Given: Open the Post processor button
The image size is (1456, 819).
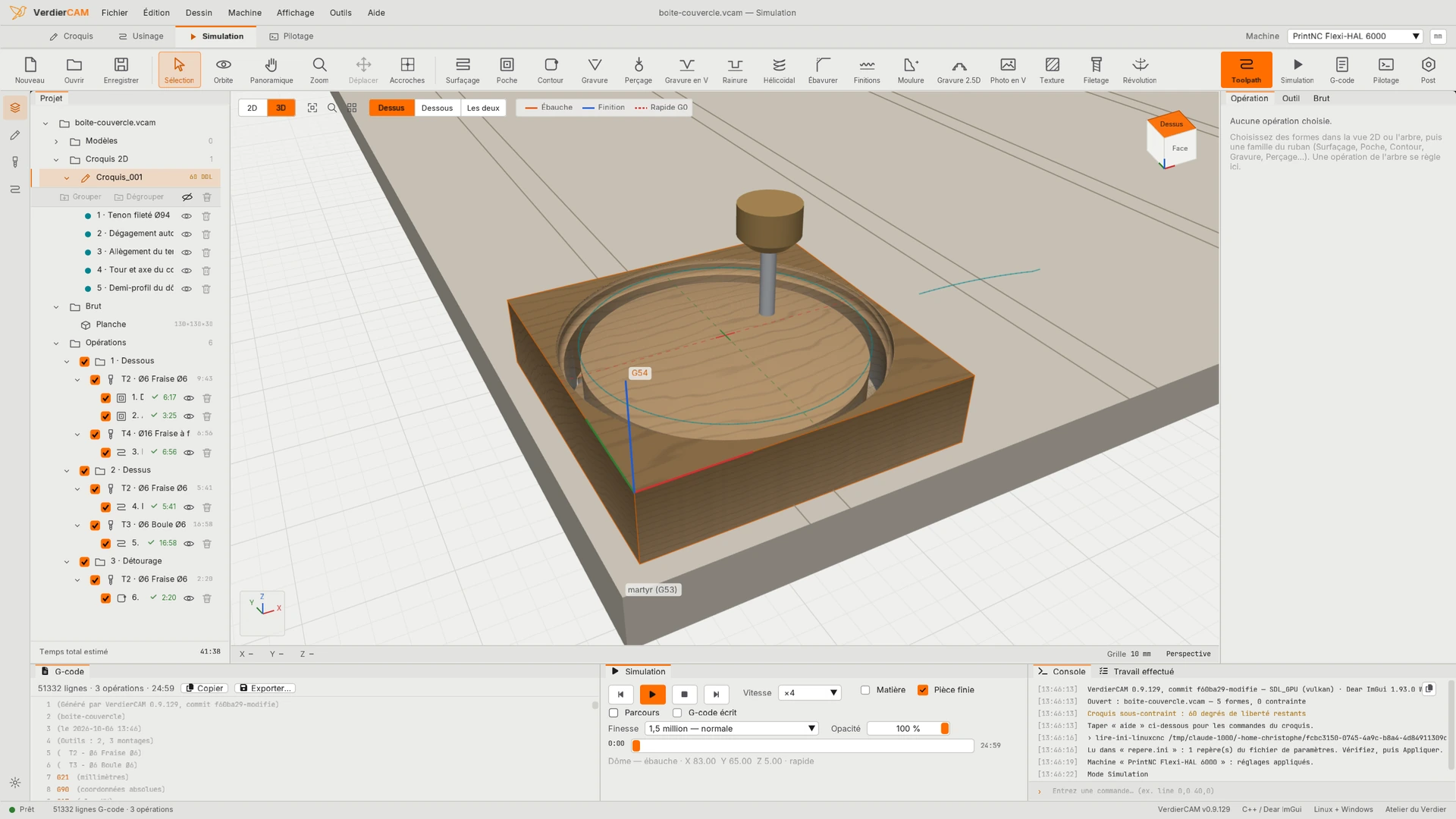Looking at the screenshot, I should [1428, 70].
